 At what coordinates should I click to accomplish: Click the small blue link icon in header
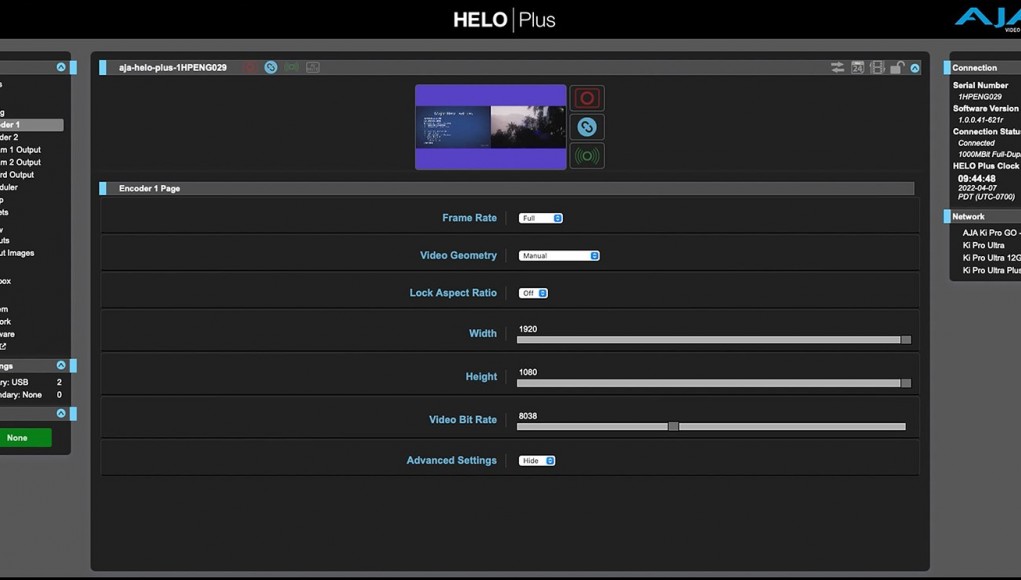point(271,67)
